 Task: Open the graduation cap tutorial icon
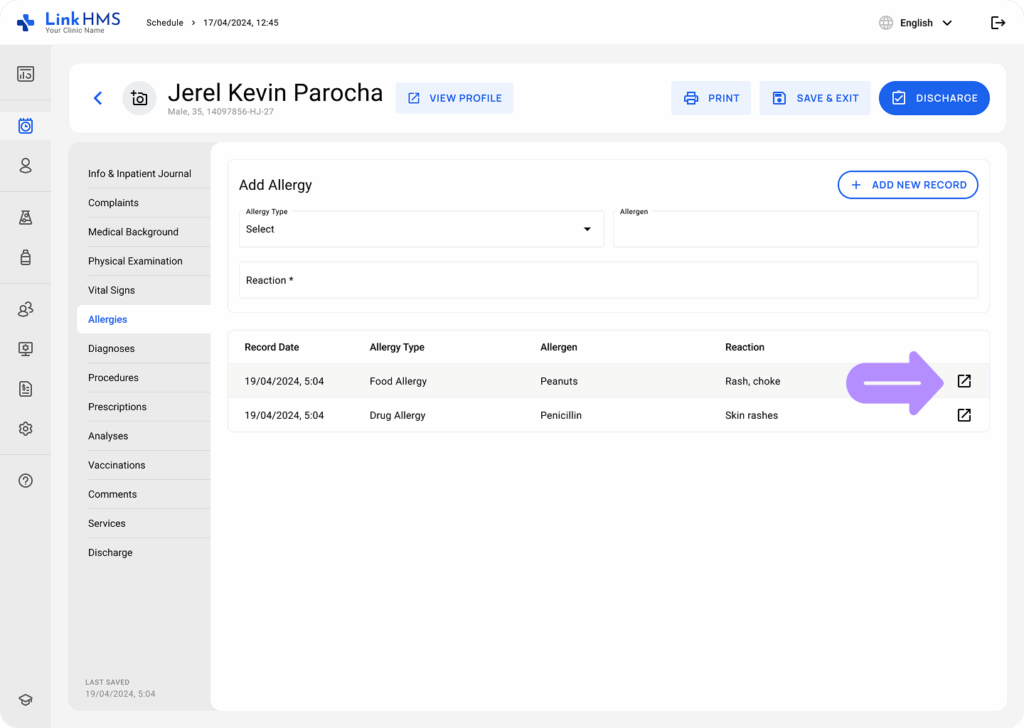[25, 699]
